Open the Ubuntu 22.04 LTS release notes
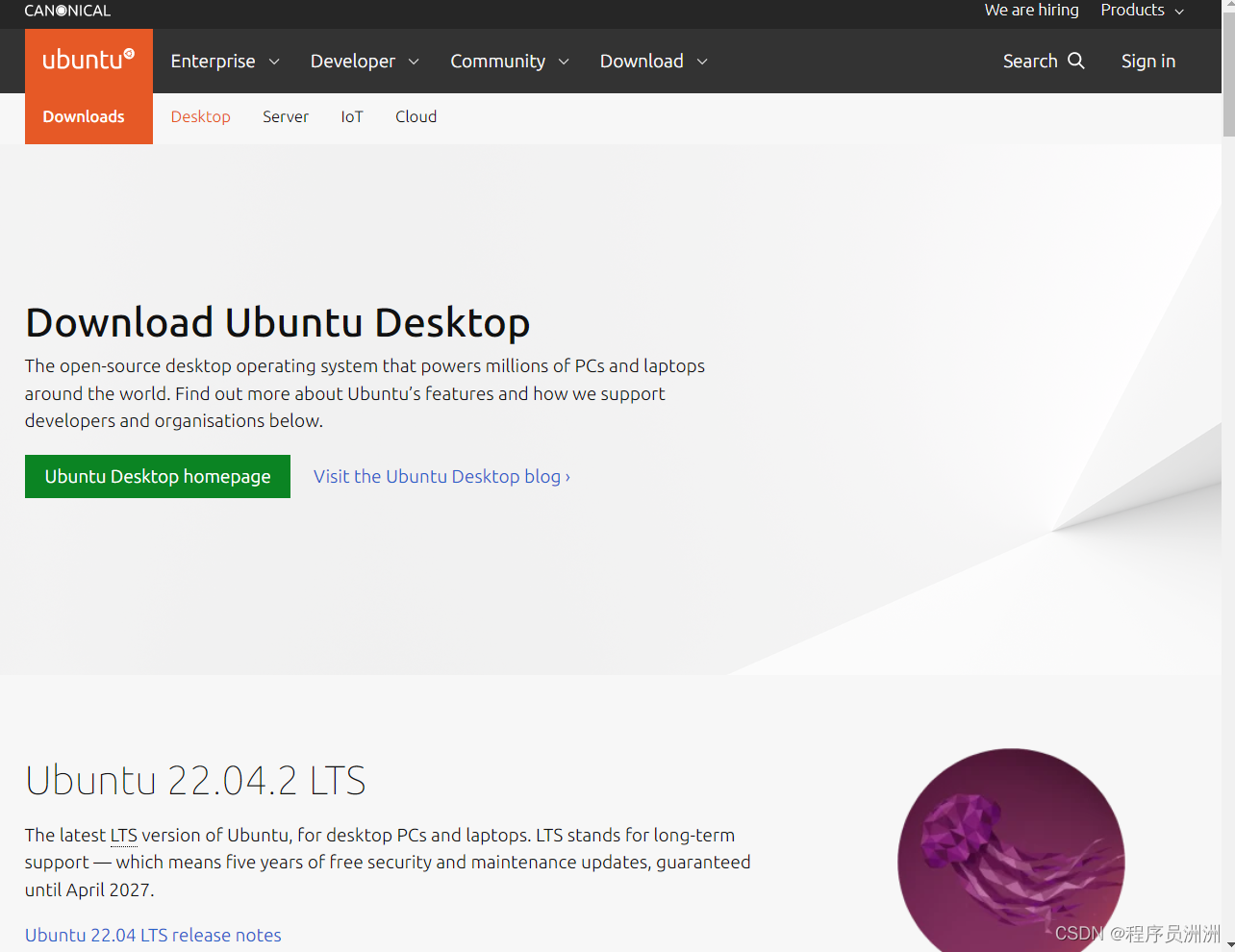The image size is (1235, 952). 152,935
